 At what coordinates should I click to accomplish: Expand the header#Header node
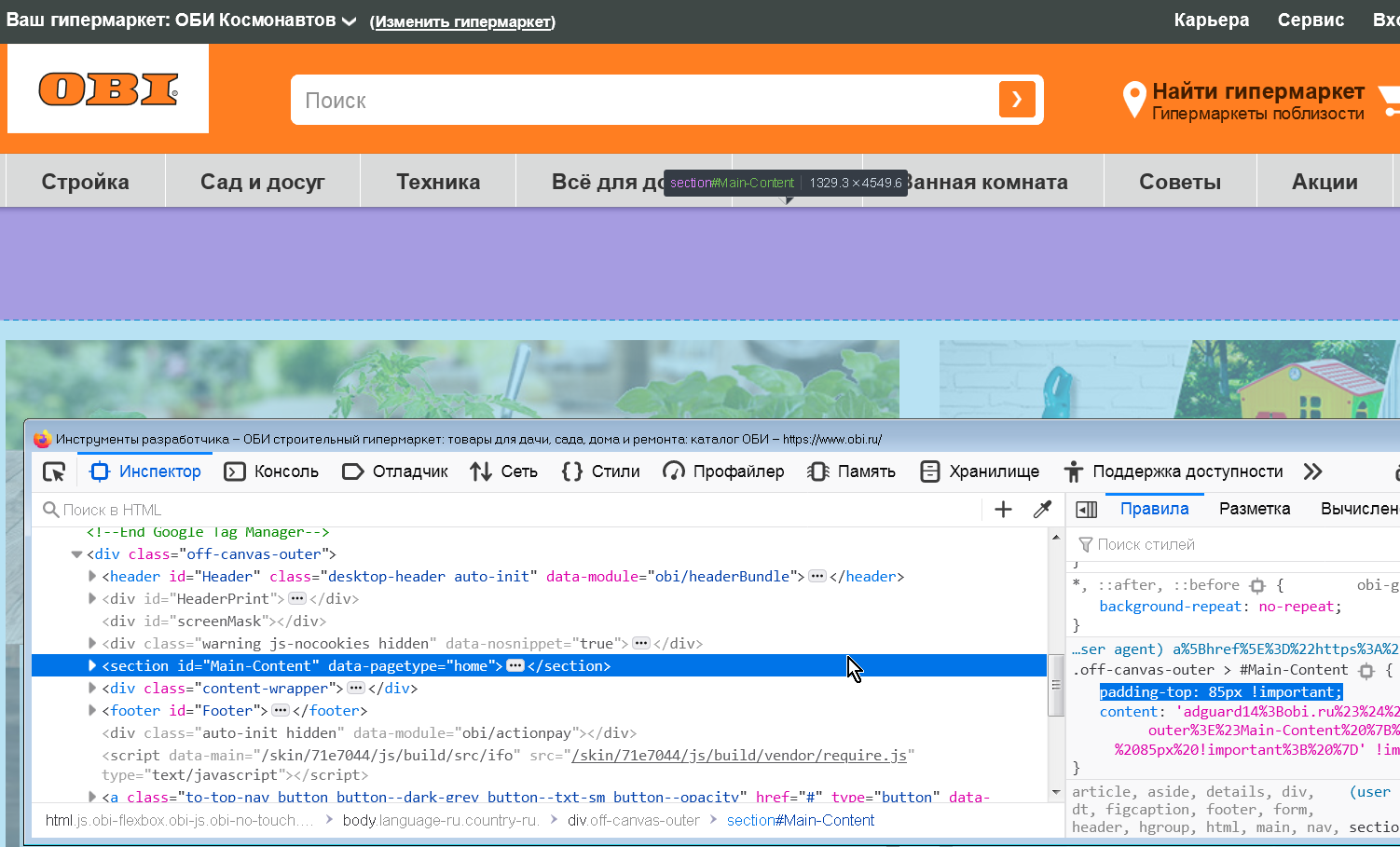(x=90, y=576)
